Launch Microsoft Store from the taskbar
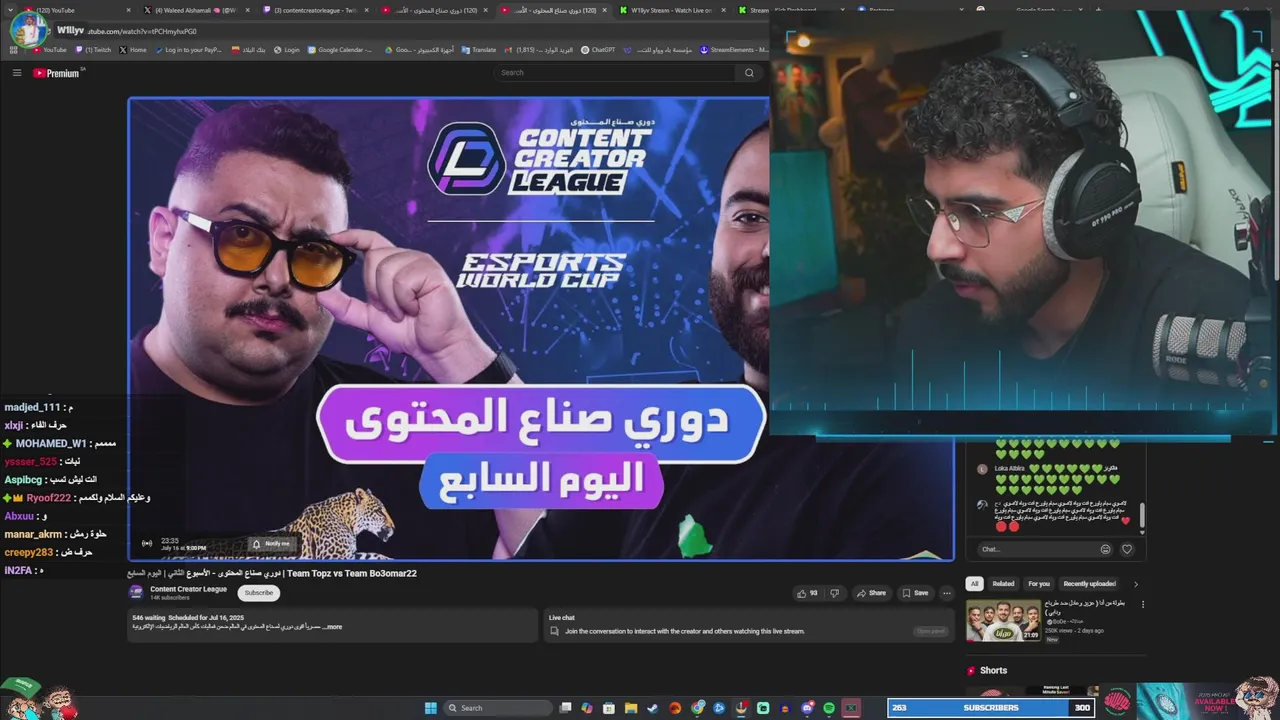Screen dimensions: 1280x720 coord(609,708)
